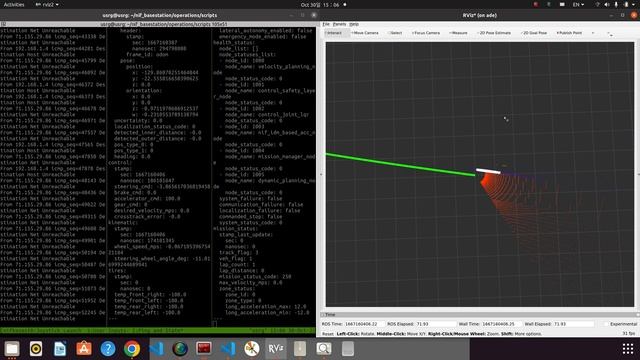Select the Move Camera tool
The width and height of the screenshot is (640, 360).
click(x=365, y=33)
